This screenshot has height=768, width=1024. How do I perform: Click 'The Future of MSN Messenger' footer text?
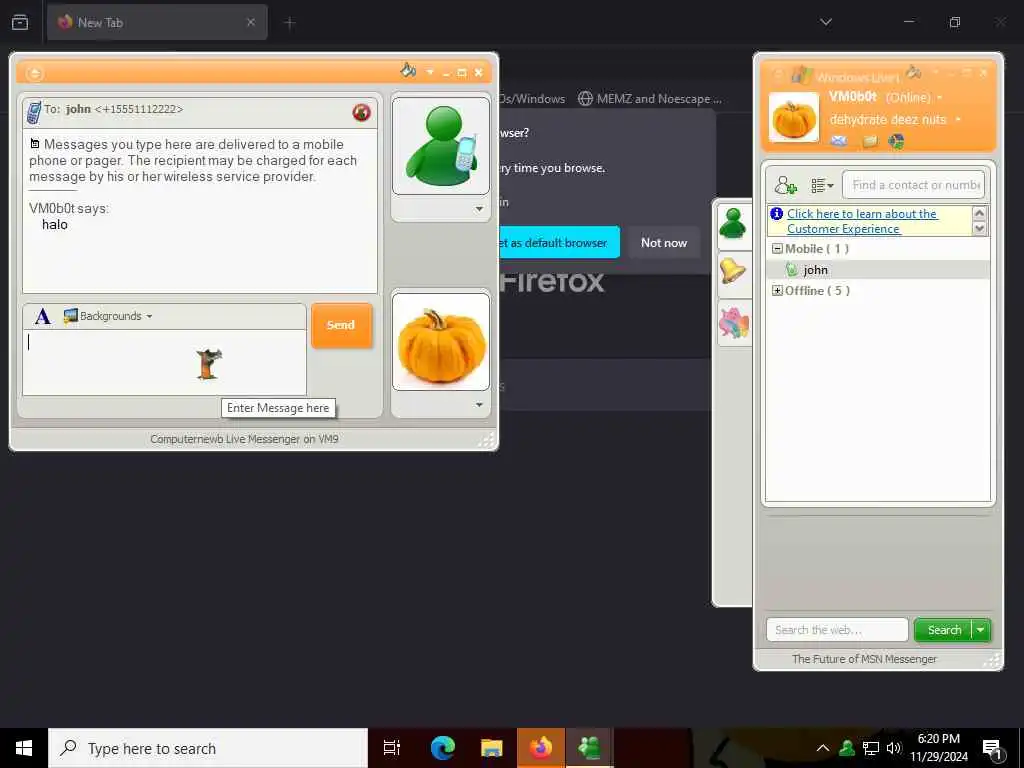click(864, 659)
